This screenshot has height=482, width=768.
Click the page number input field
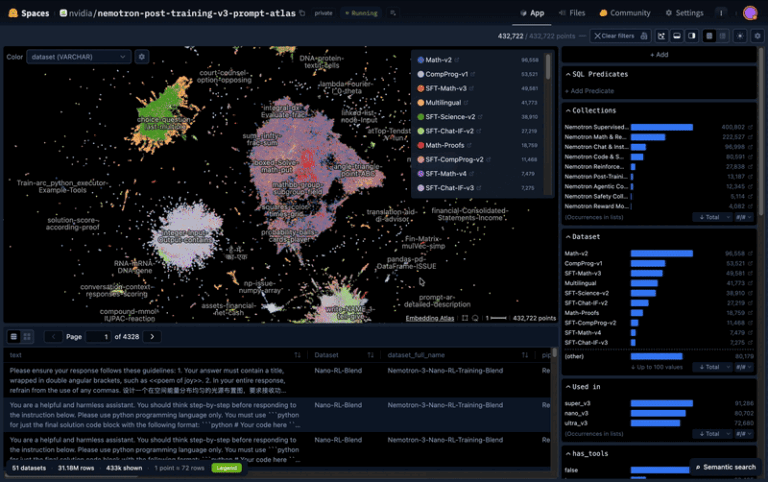(x=98, y=337)
